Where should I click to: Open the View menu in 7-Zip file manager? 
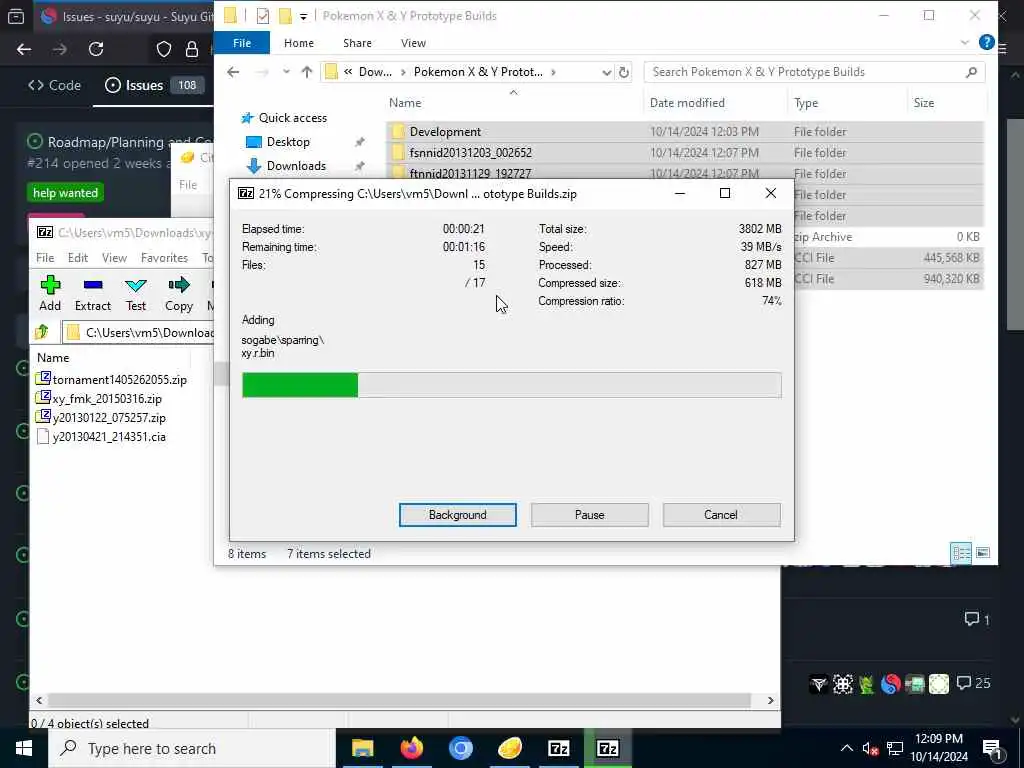coord(114,258)
